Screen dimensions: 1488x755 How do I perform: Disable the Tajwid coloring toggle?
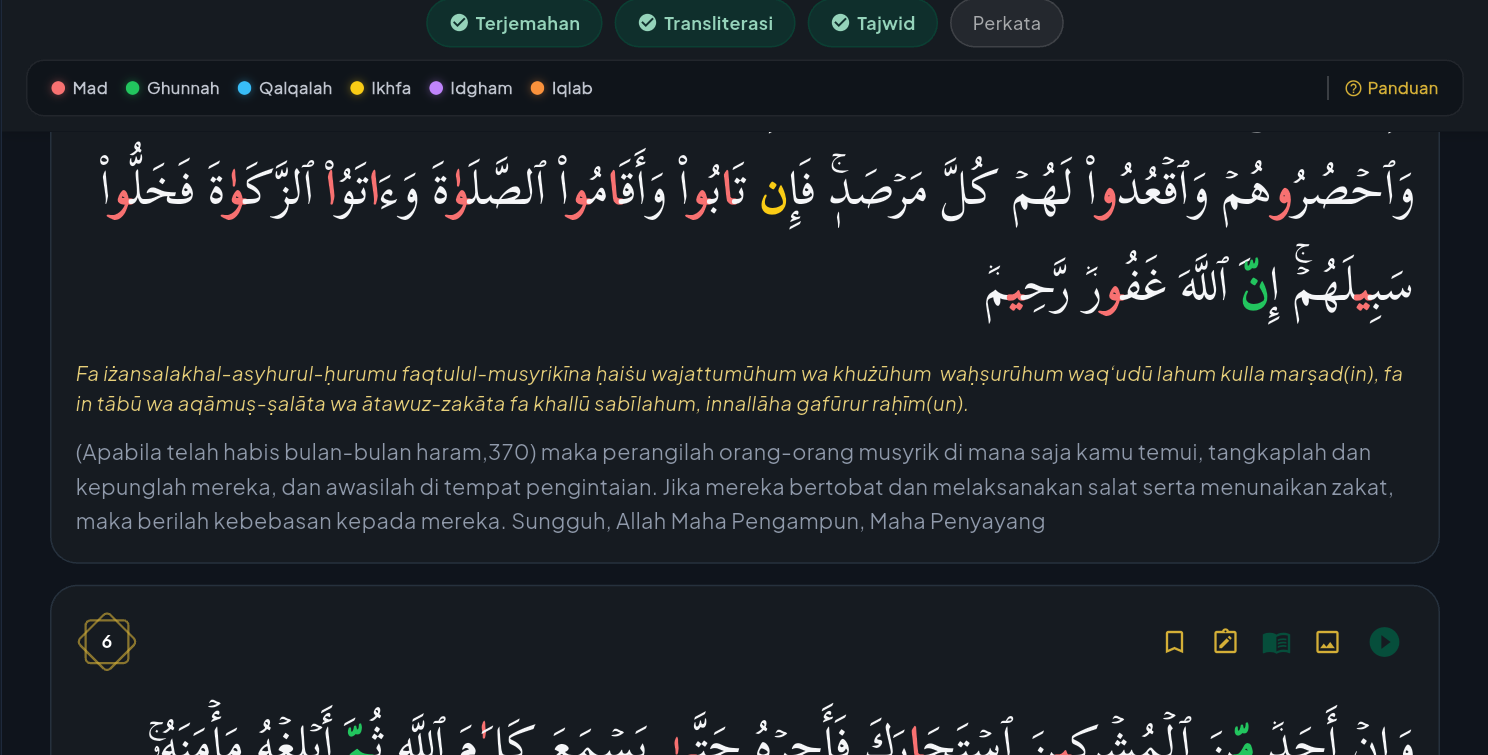(x=872, y=23)
